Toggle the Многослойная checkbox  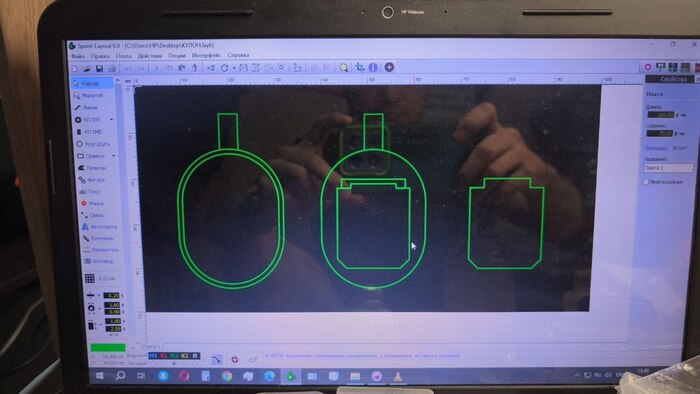tap(646, 182)
